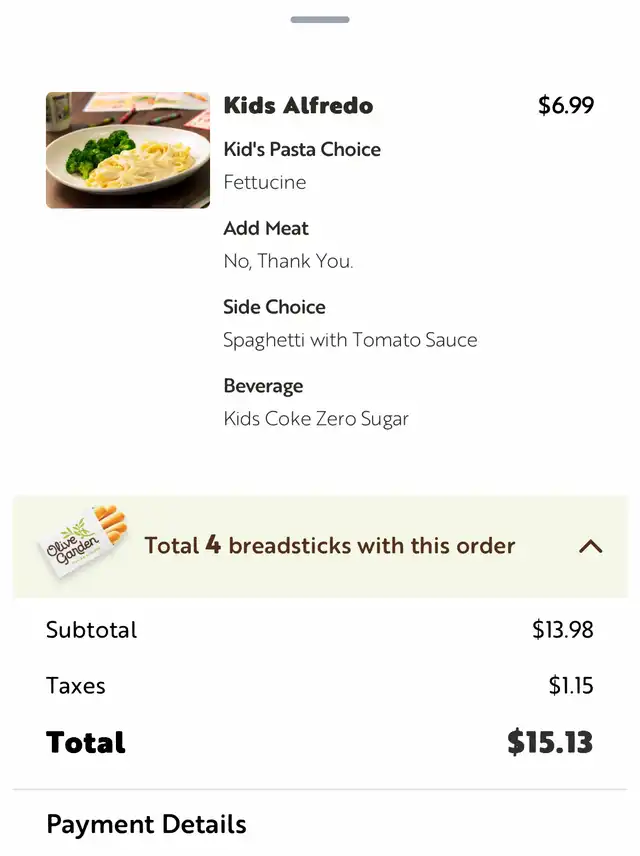Tap the Fettucine pasta selection
This screenshot has height=856, width=640.
pyautogui.click(x=265, y=182)
